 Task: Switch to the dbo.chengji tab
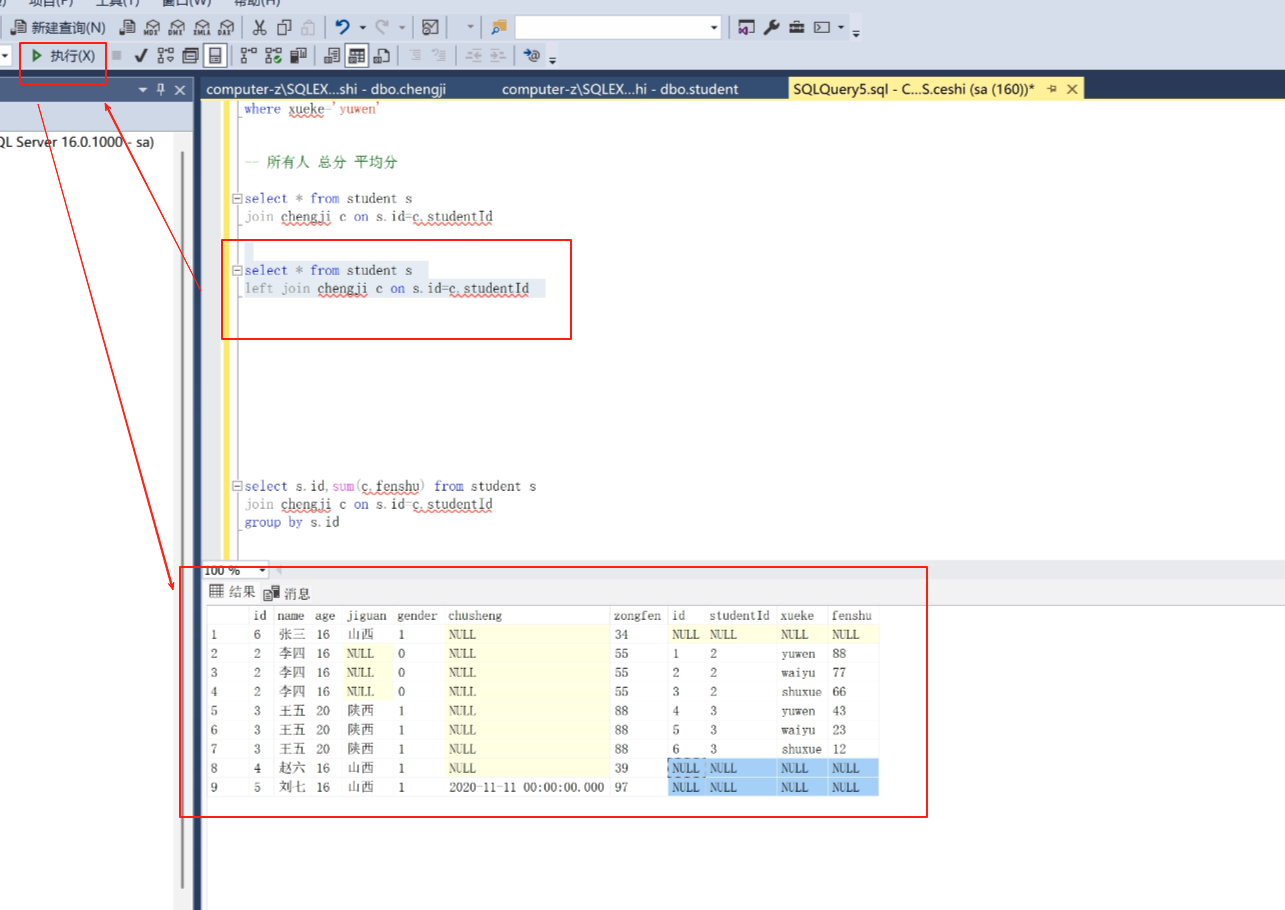[x=326, y=89]
